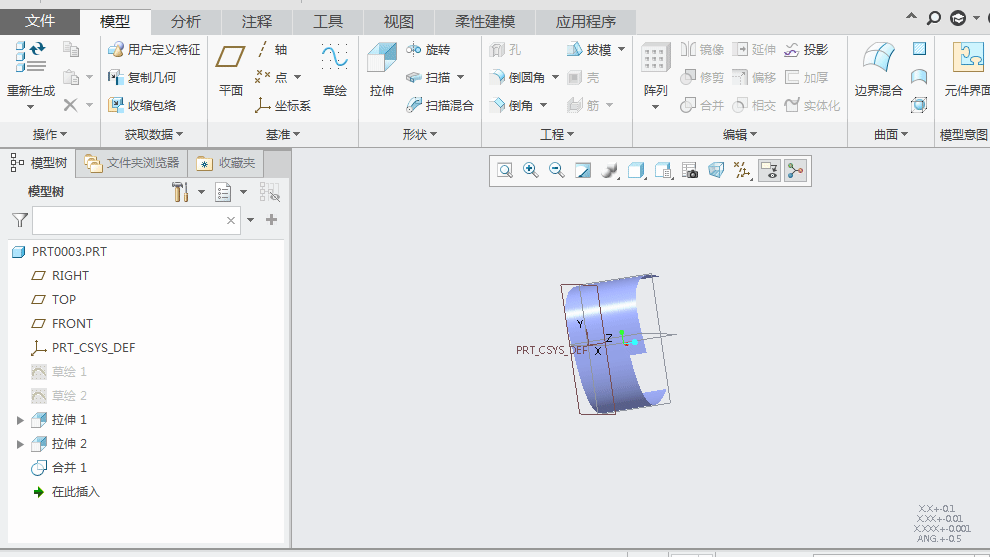Screen dimensions: 990x557
Task: Click the model tree filter funnel icon
Action: tap(20, 220)
